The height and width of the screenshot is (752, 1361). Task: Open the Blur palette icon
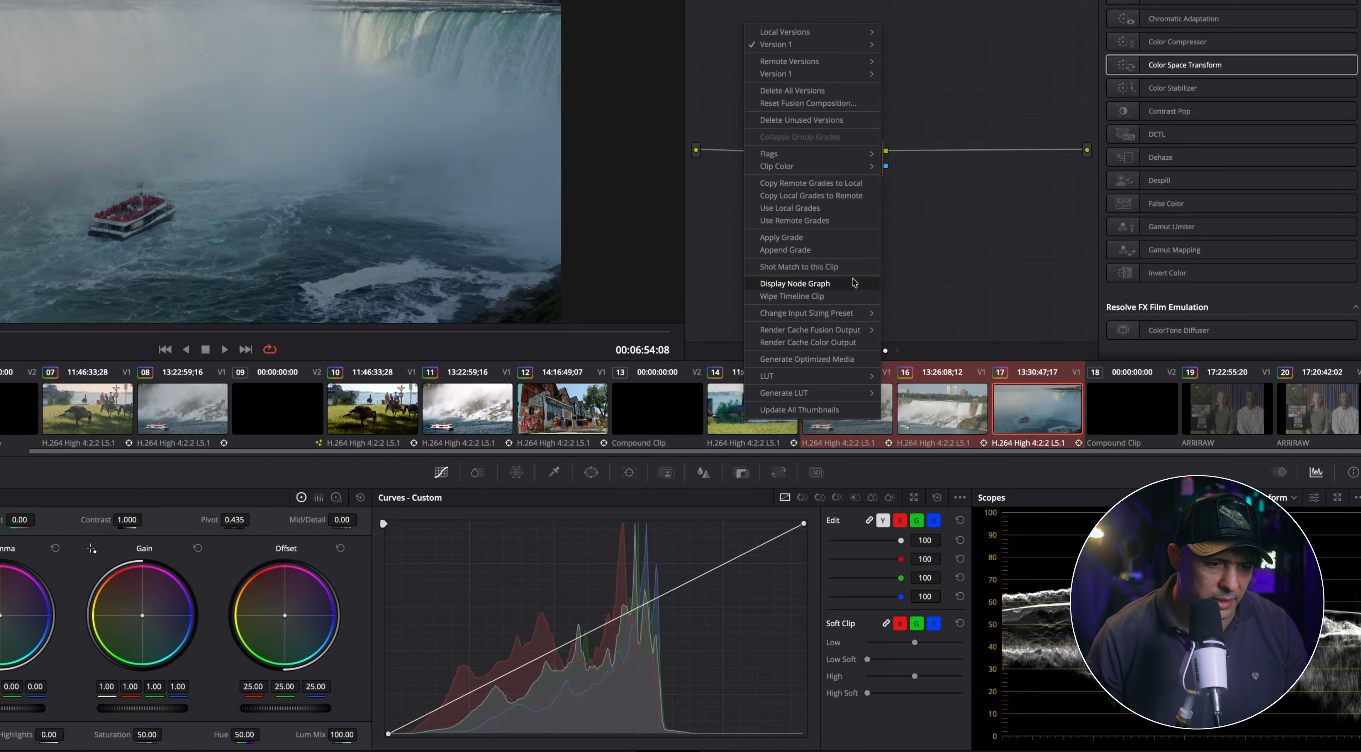tap(703, 472)
